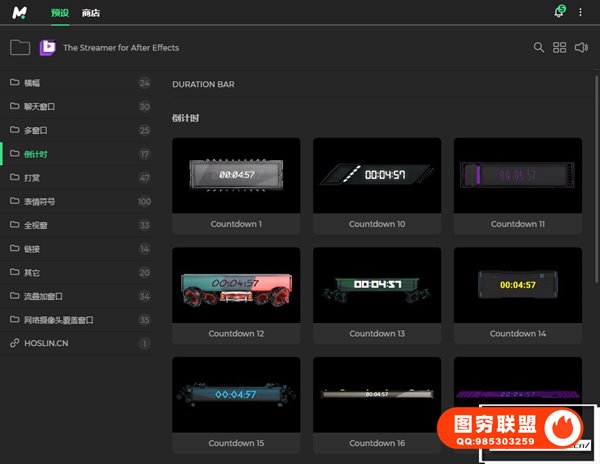Click the vertical scrollbar on the right
The width and height of the screenshot is (600, 464).
[x=596, y=200]
